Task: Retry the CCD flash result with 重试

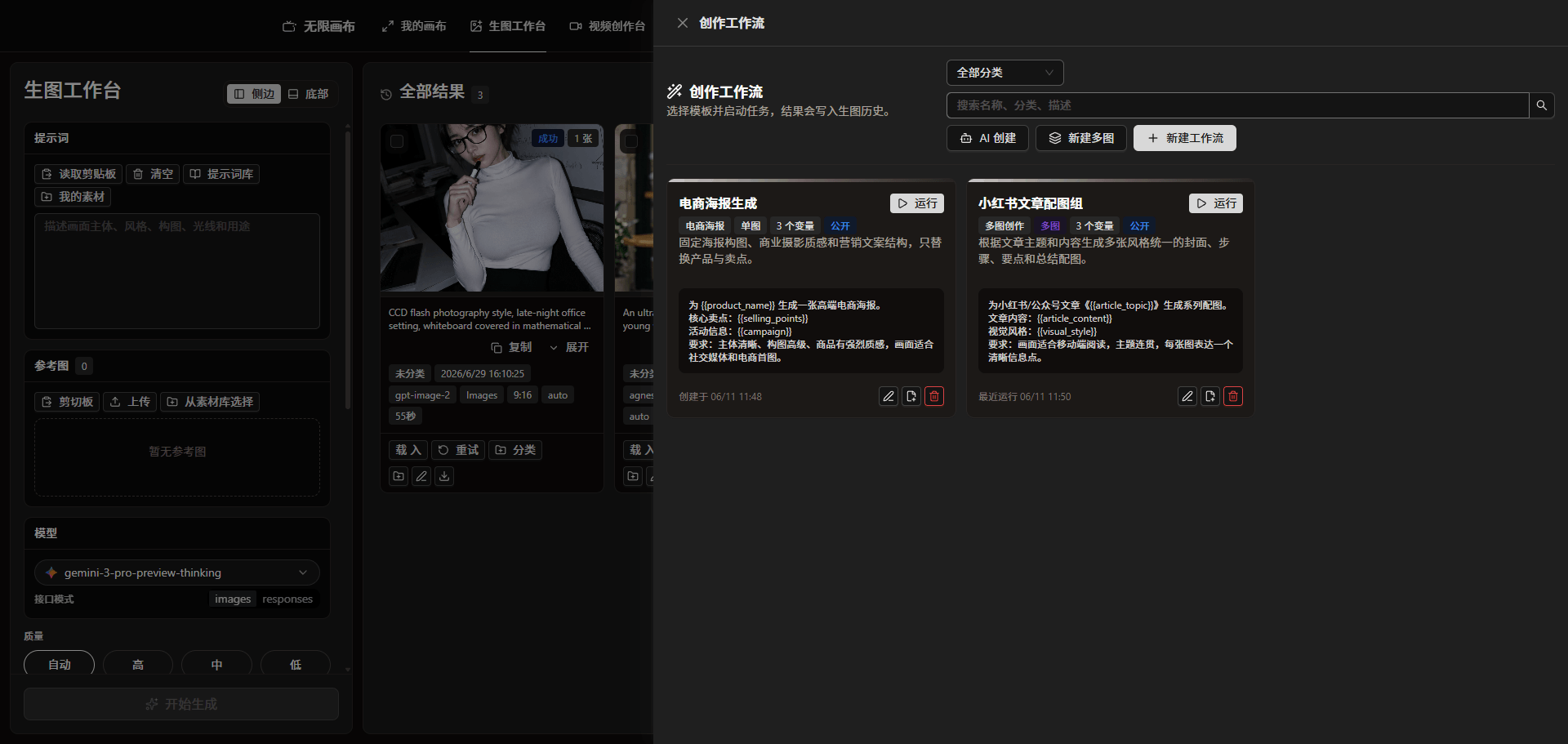Action: point(458,450)
